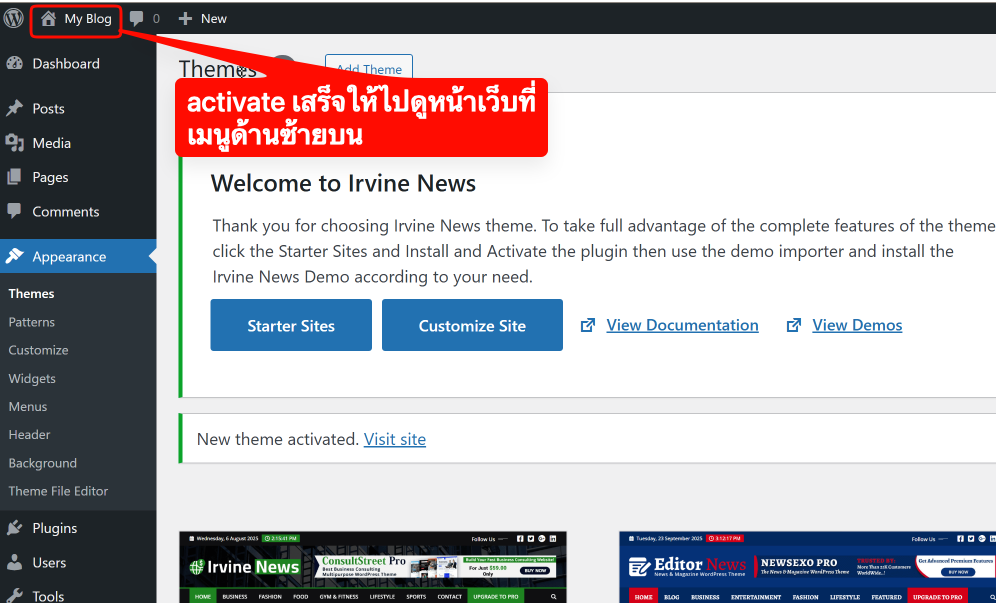This screenshot has height=603, width=996.
Task: Open Dashboard from the sidebar
Action: click(x=65, y=63)
